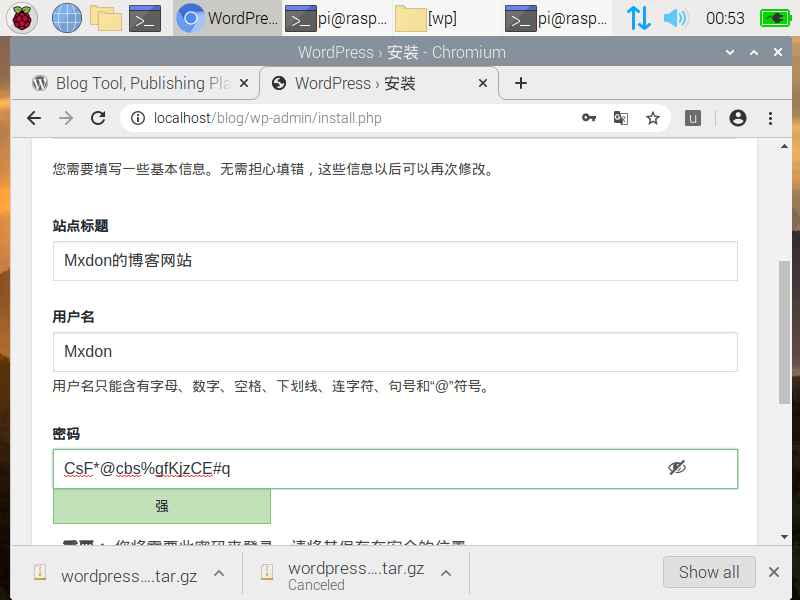800x600 pixels.
Task: Toggle password visibility with eye icon
Action: (x=677, y=468)
